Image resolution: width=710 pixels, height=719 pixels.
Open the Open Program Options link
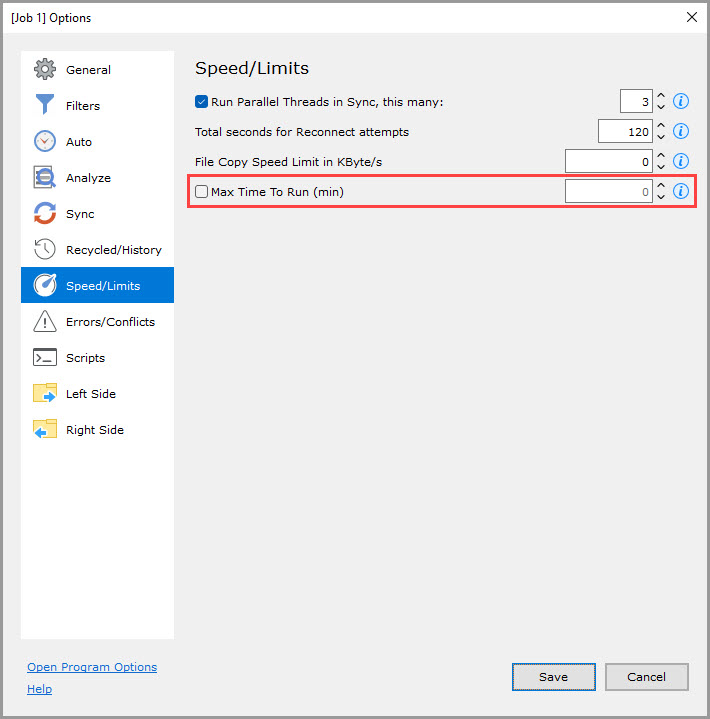92,667
